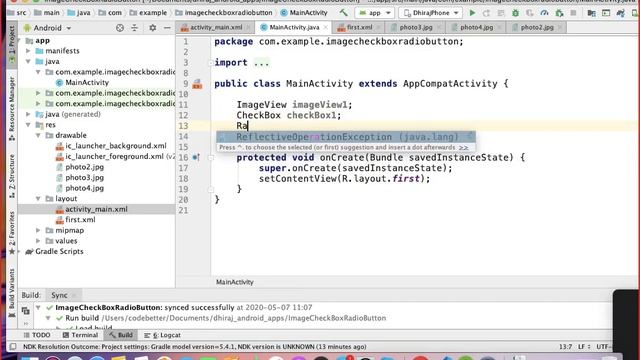640x360 pixels.
Task: Select photo2.jpg in drawable folder
Action: (84, 167)
